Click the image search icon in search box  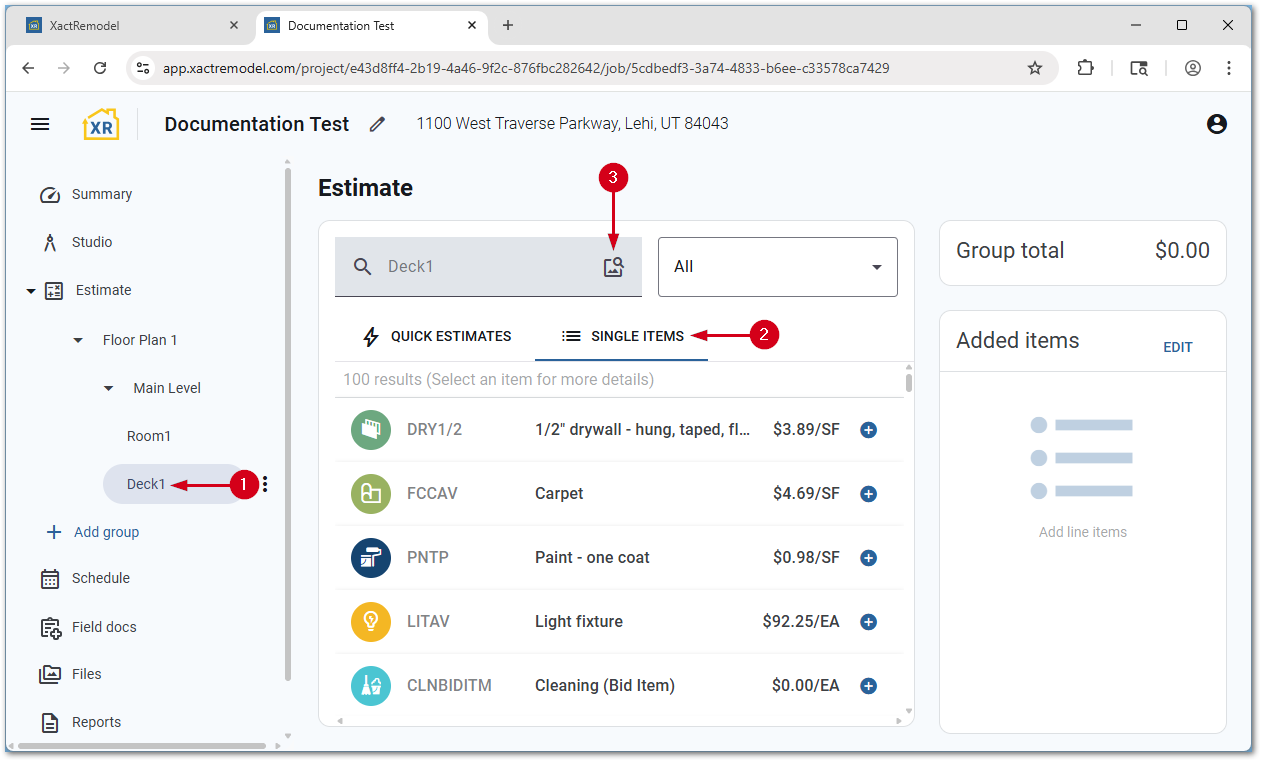coord(613,267)
